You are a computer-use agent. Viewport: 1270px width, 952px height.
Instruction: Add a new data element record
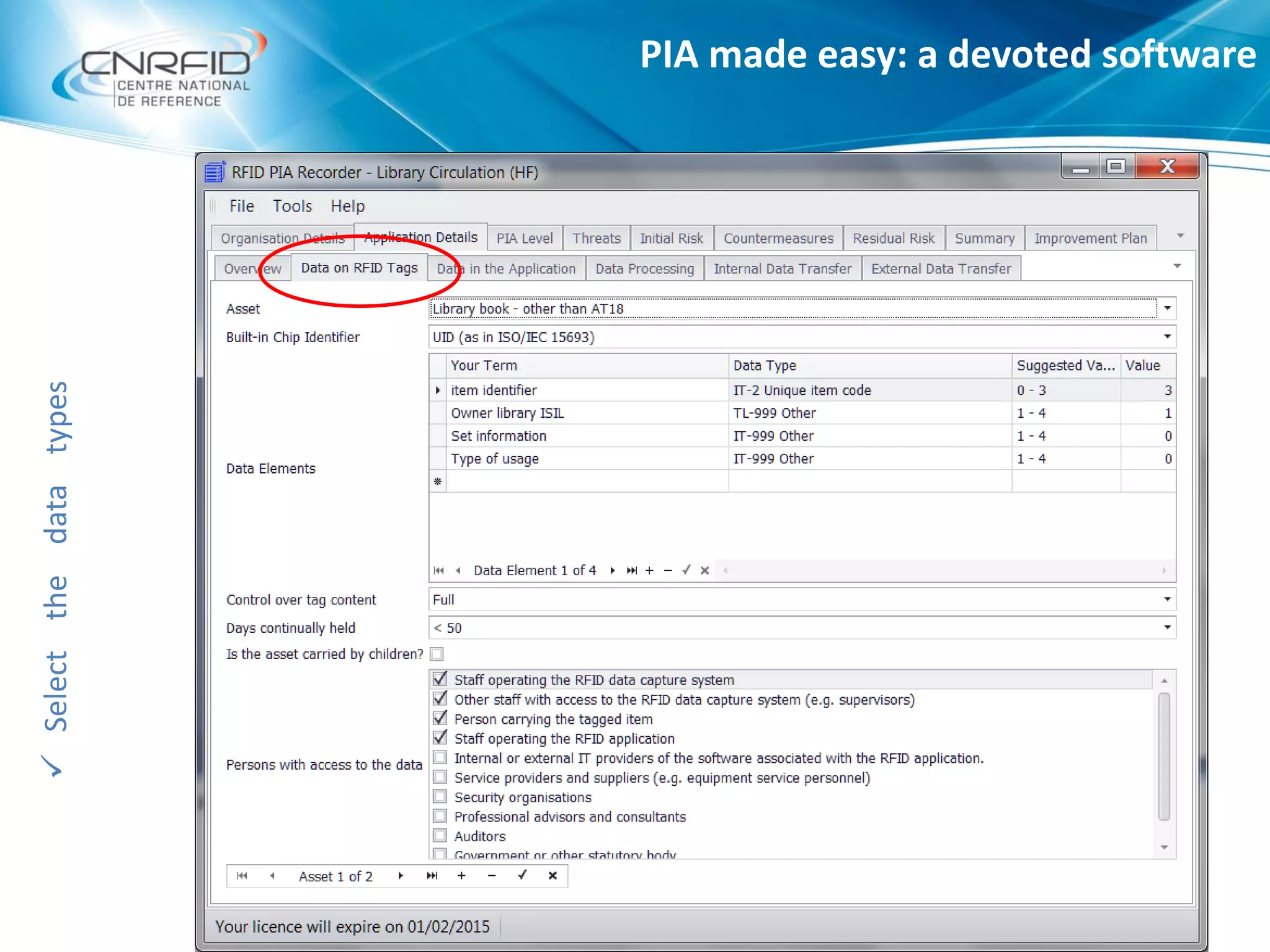tap(649, 570)
